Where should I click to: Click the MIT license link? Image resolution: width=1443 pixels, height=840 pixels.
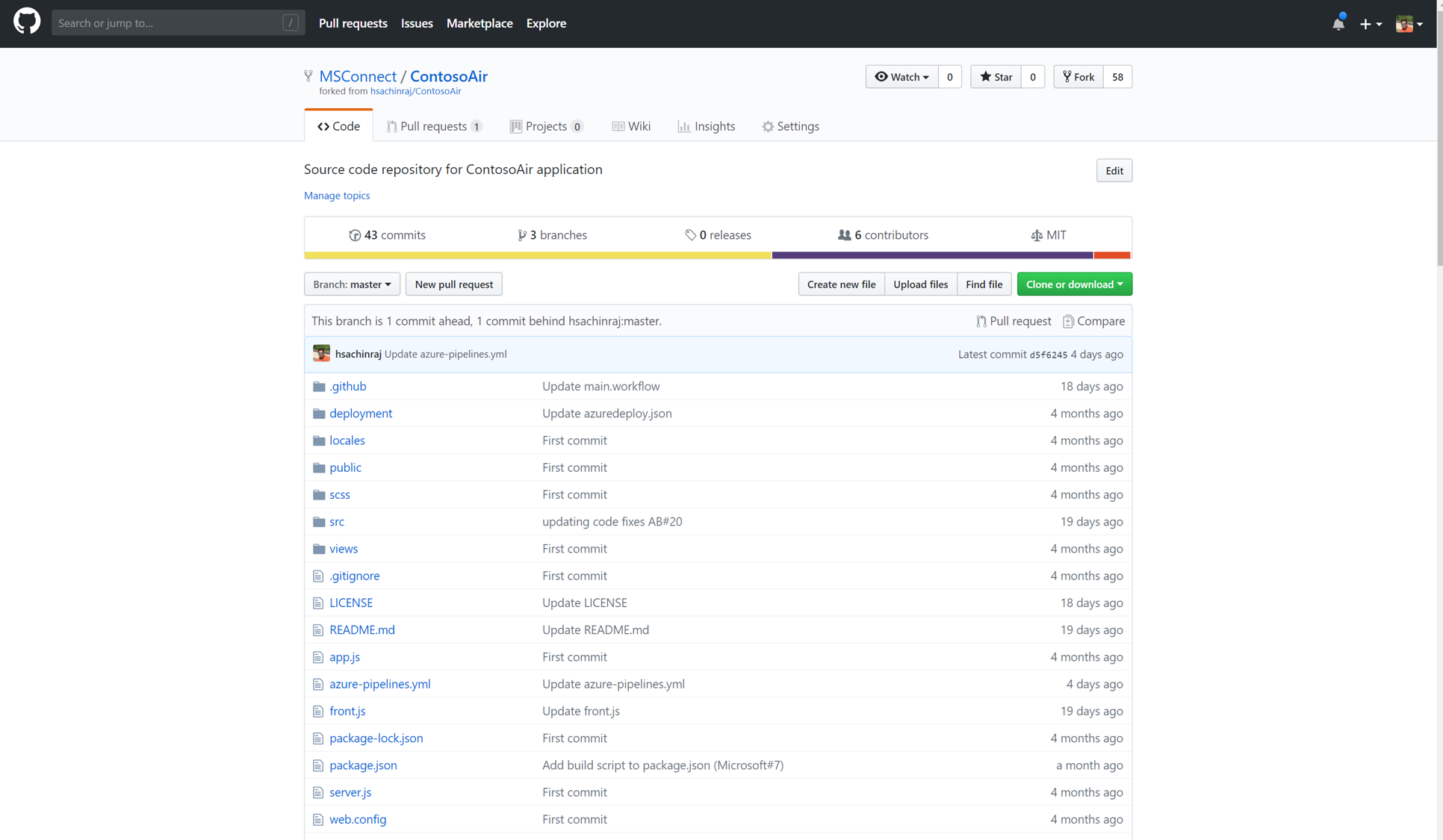coord(1048,234)
